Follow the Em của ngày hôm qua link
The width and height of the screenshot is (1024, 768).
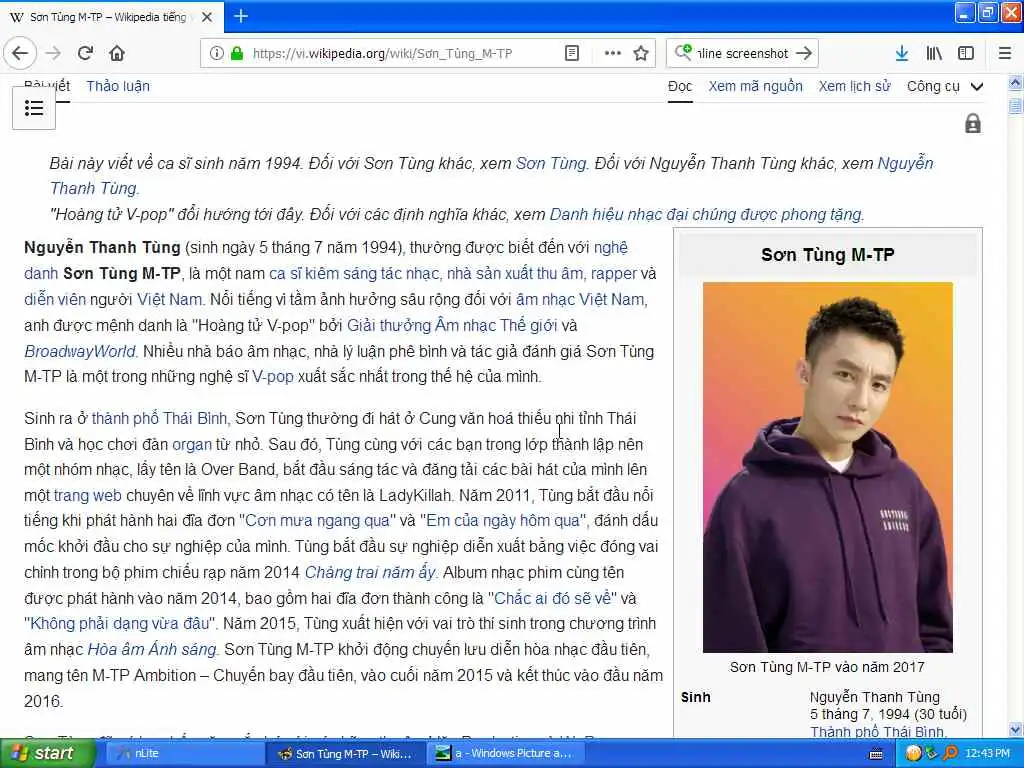pyautogui.click(x=503, y=520)
